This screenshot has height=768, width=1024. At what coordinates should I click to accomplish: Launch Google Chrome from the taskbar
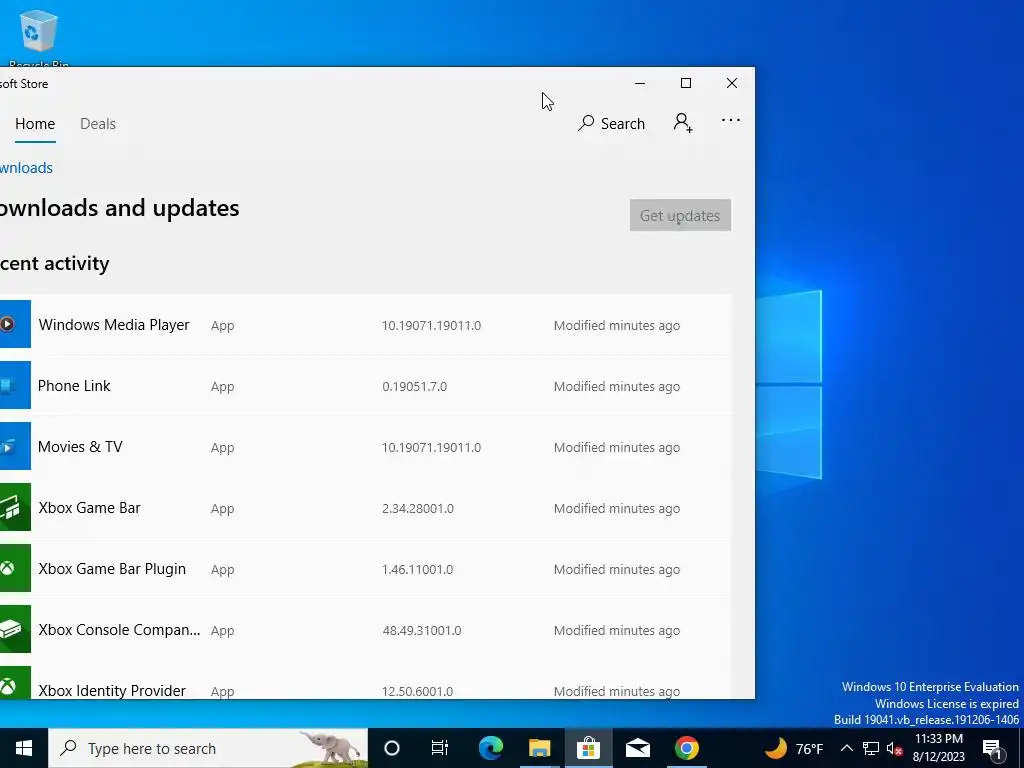(x=686, y=748)
